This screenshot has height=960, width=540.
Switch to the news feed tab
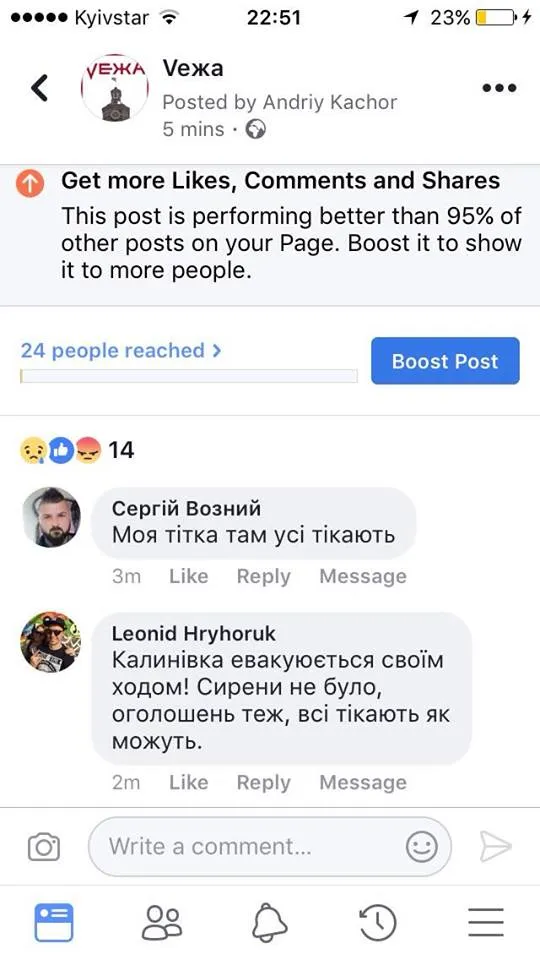pyautogui.click(x=54, y=922)
